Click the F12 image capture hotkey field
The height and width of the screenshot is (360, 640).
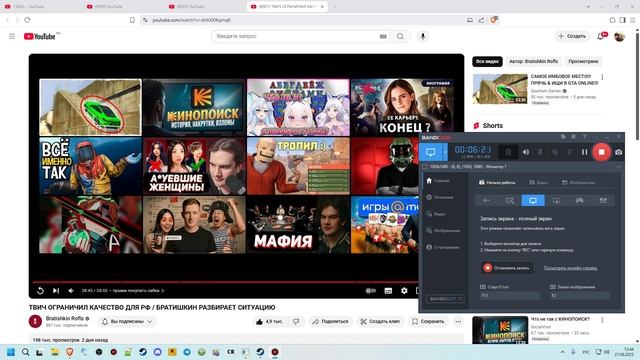580,296
